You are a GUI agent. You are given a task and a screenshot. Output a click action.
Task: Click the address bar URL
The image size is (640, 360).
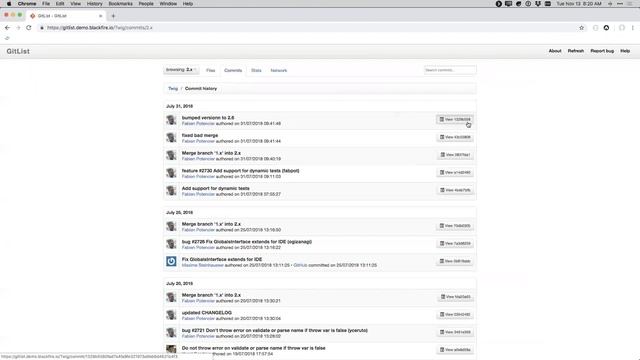point(100,28)
